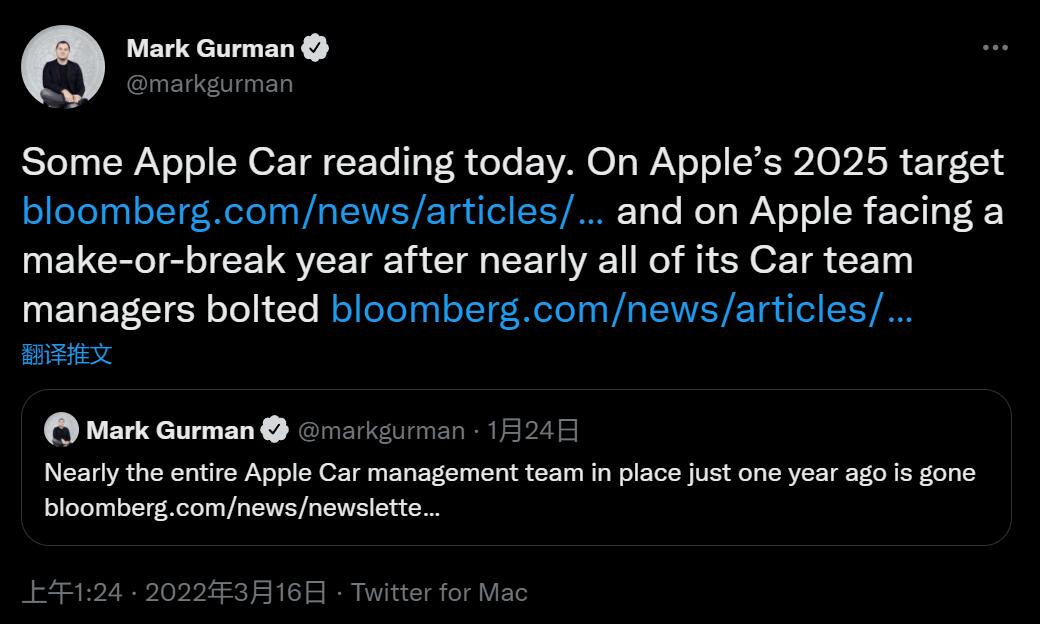Click the 上午1:24 · 2022年3月16日 timestamp
Screen dimensions: 1040x624
174,593
